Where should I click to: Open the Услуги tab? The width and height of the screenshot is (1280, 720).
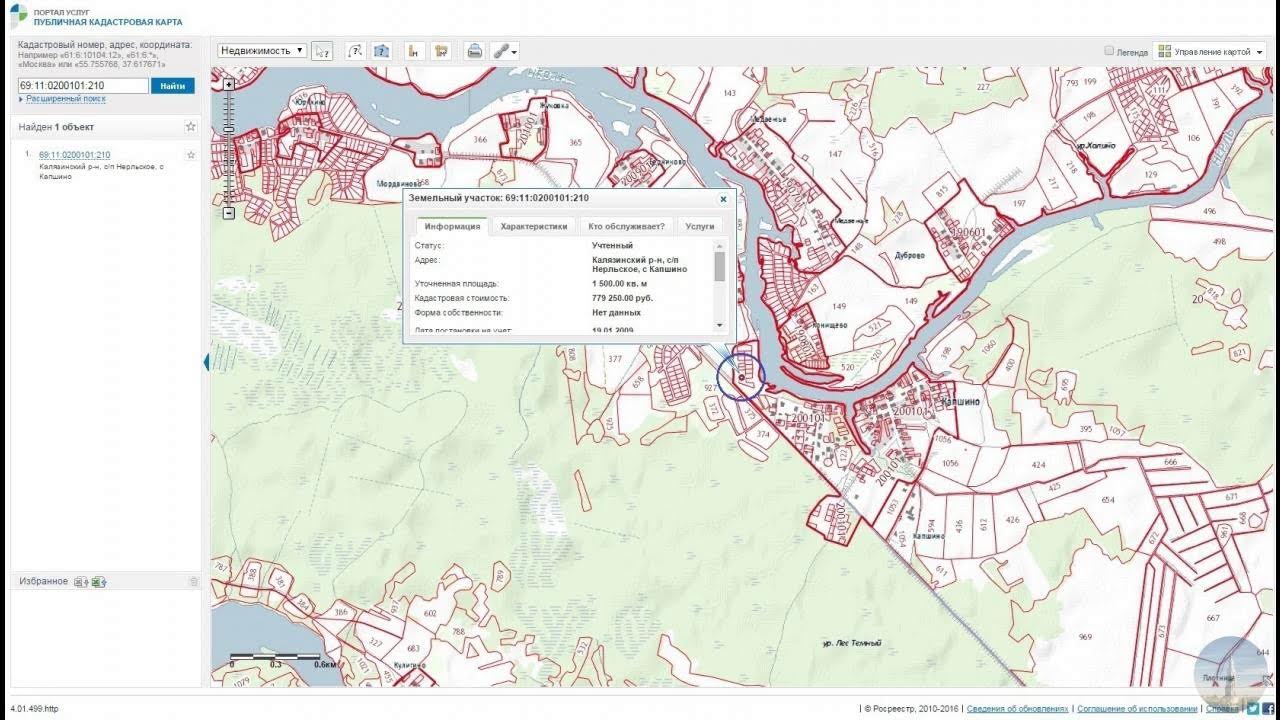(x=700, y=226)
